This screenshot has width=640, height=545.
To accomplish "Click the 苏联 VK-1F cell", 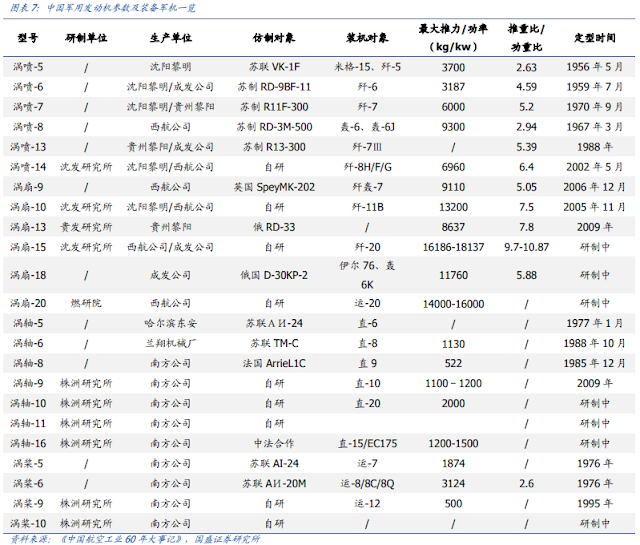I will (274, 67).
